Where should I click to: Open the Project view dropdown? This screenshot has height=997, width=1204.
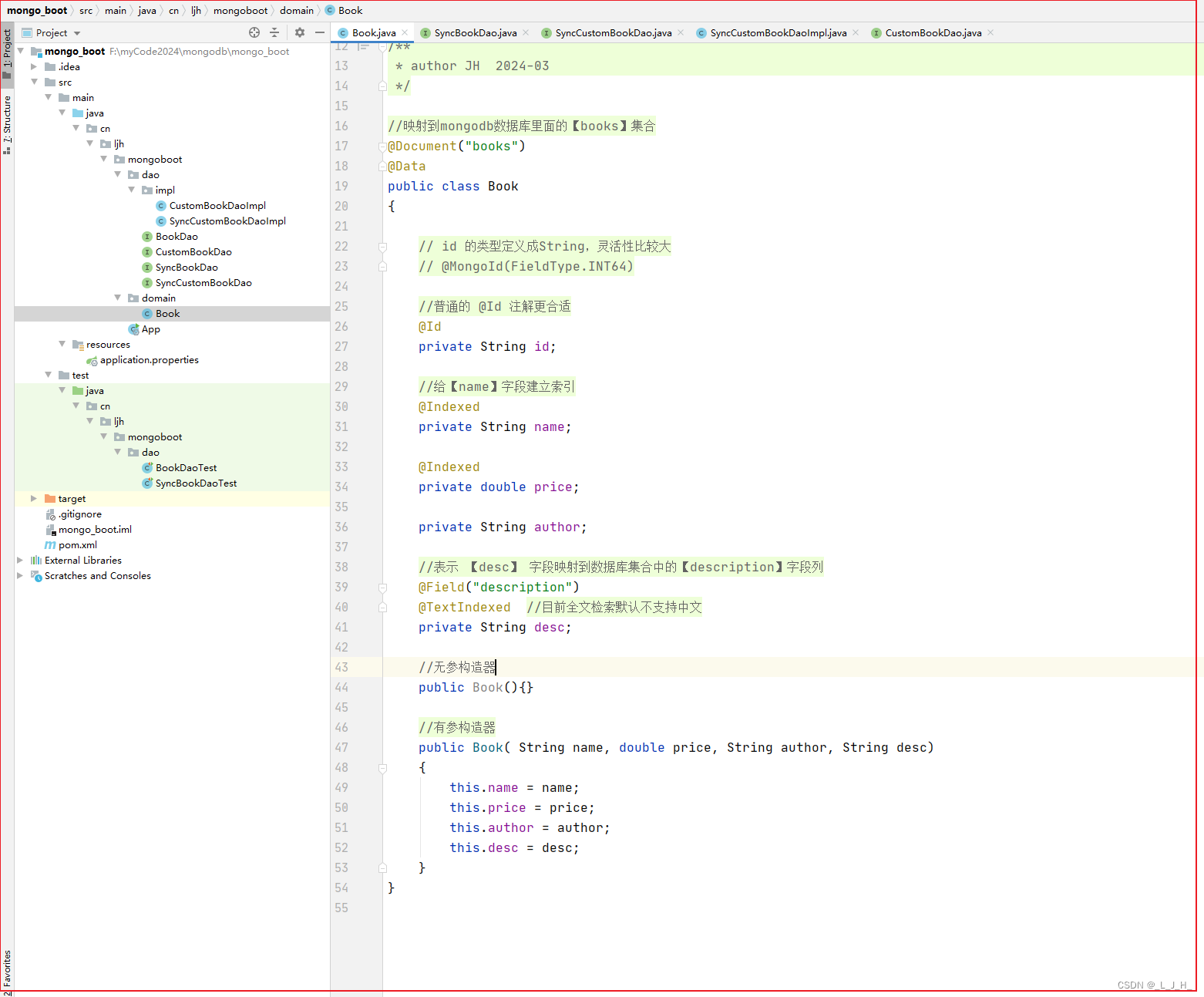[77, 33]
